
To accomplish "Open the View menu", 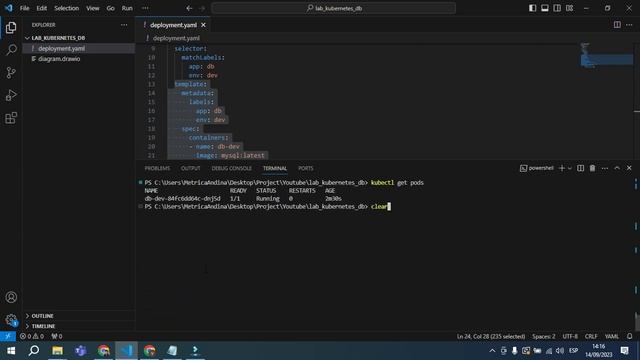I will click(x=93, y=8).
